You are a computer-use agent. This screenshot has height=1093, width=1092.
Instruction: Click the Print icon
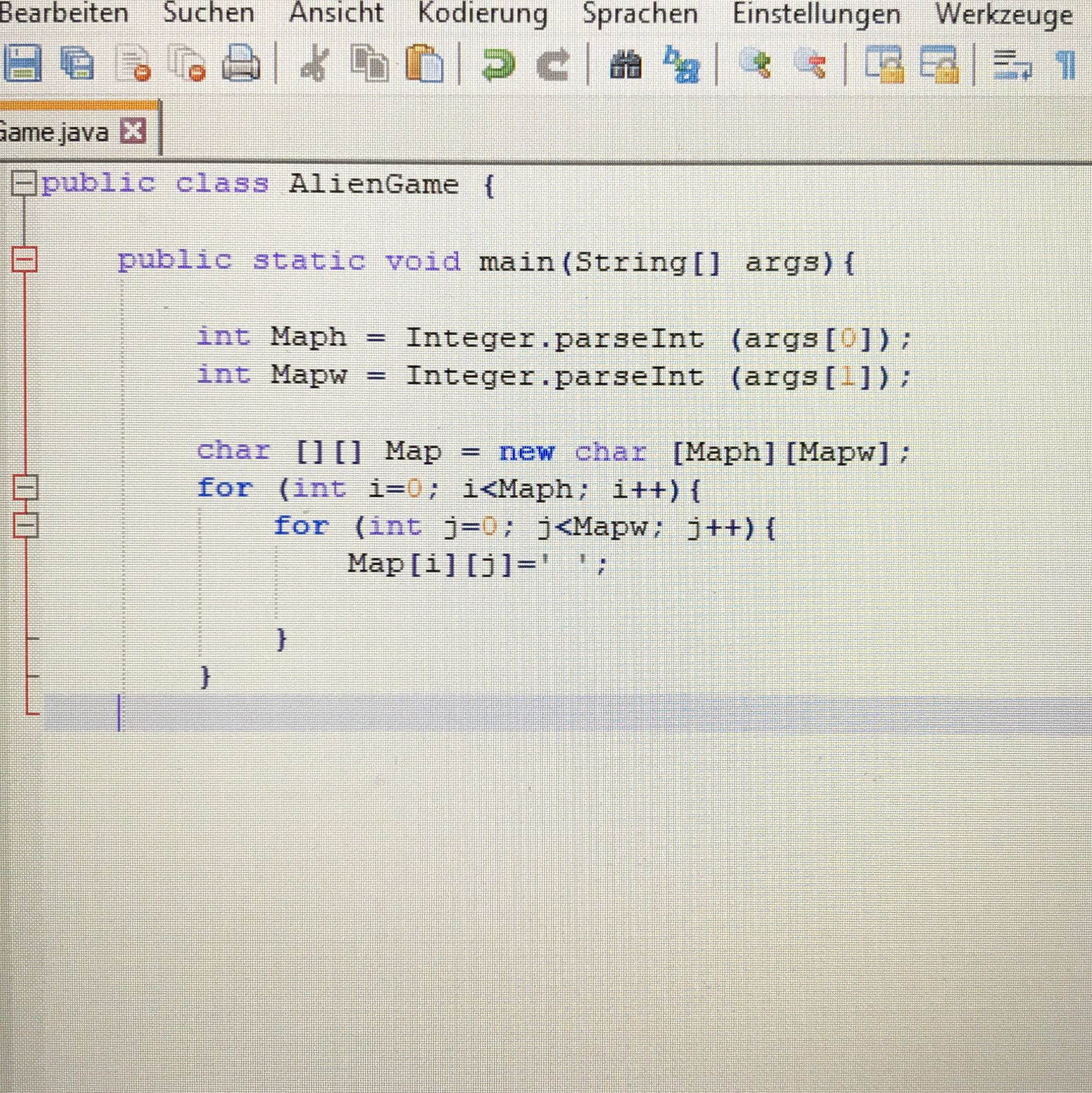tap(241, 63)
